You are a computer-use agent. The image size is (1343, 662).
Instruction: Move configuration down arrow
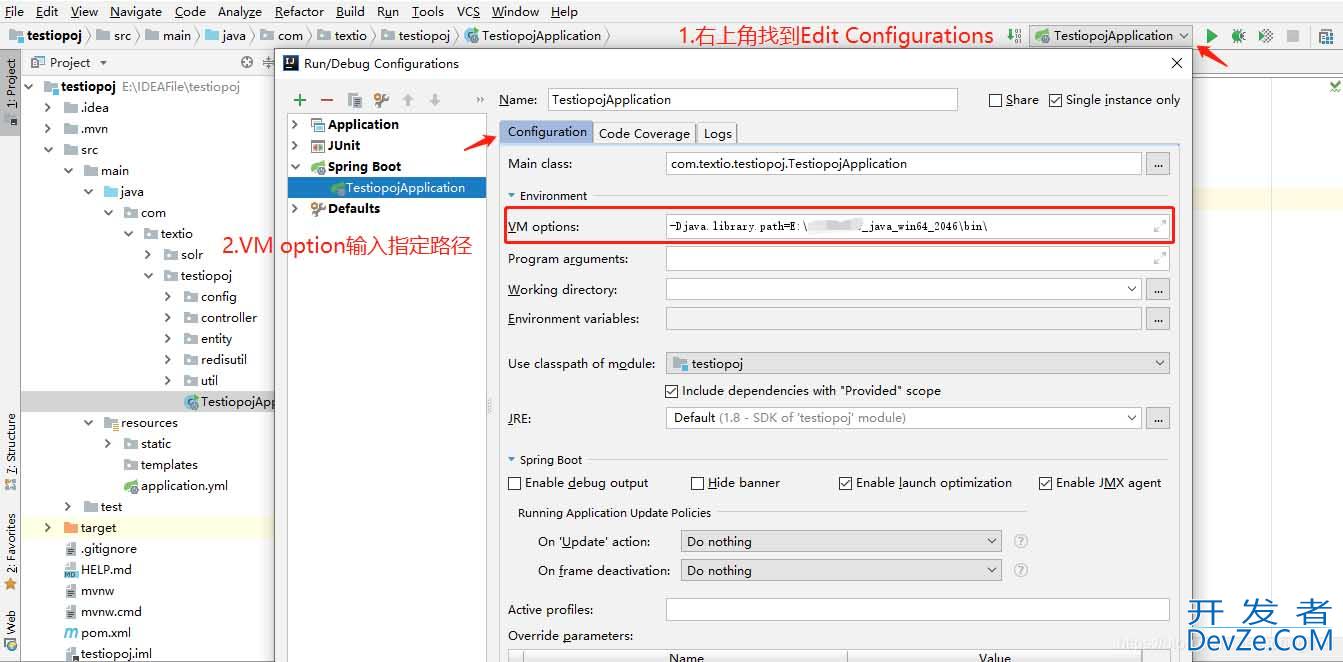pos(435,100)
